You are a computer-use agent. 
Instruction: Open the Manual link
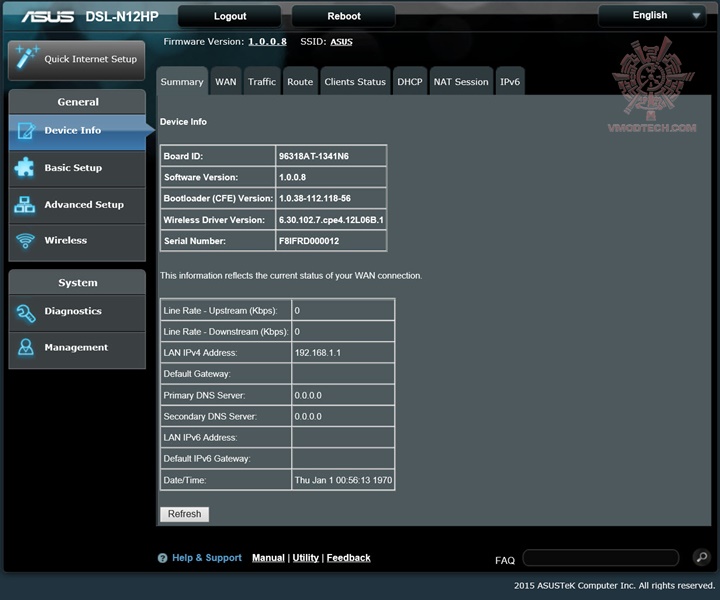[268, 558]
